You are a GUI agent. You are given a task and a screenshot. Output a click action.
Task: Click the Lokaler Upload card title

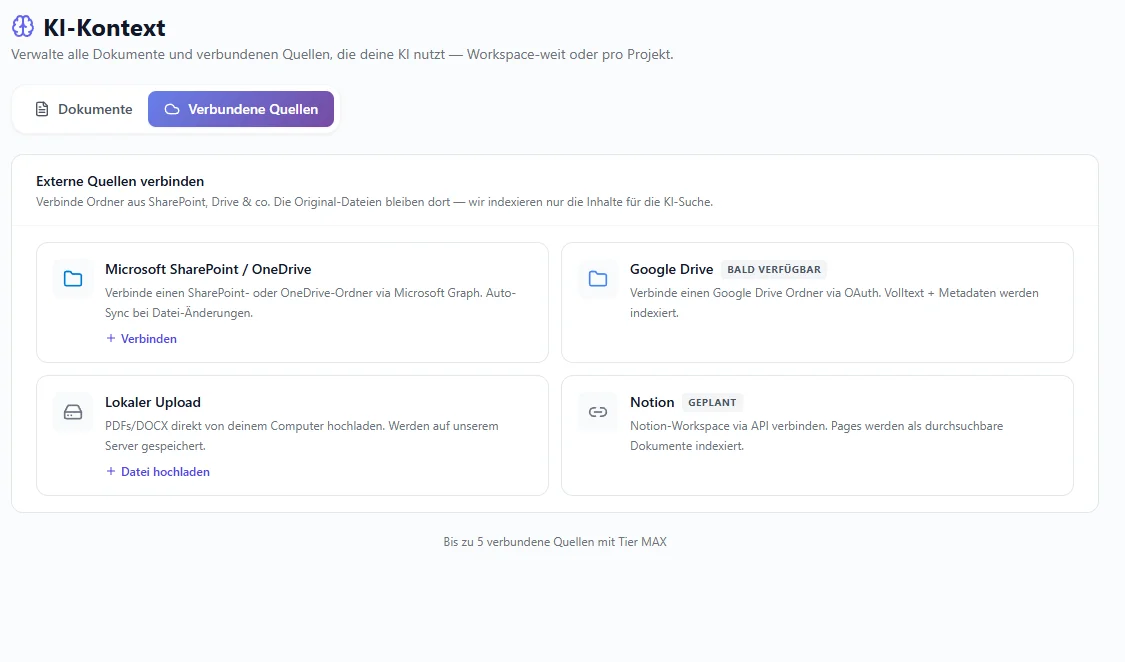coord(153,402)
